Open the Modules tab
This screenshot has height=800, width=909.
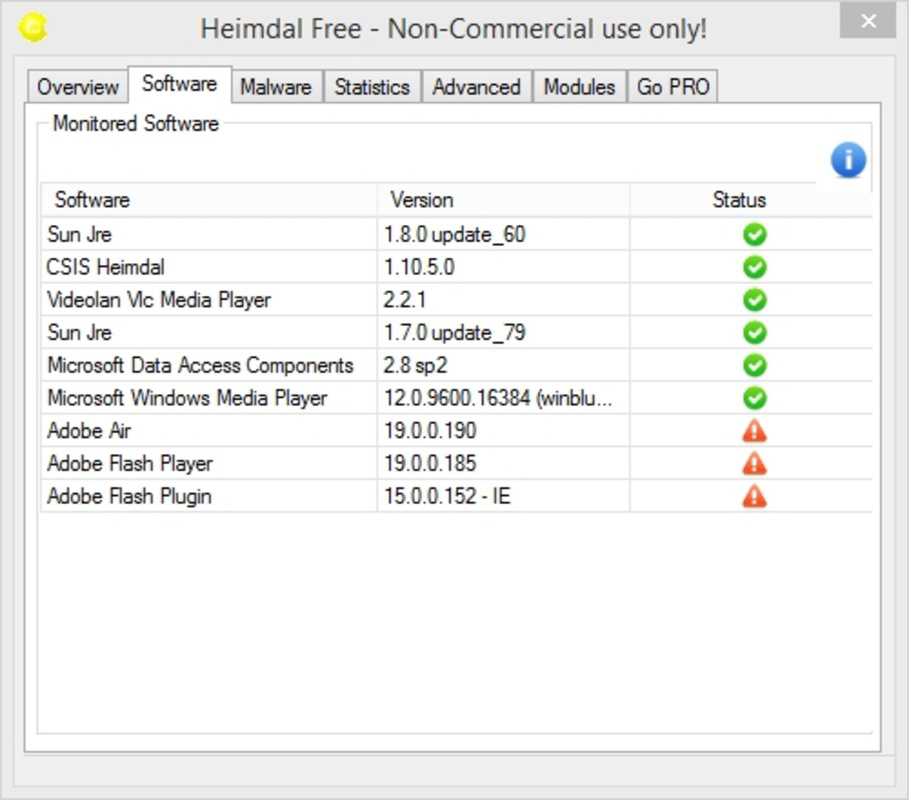click(x=579, y=87)
